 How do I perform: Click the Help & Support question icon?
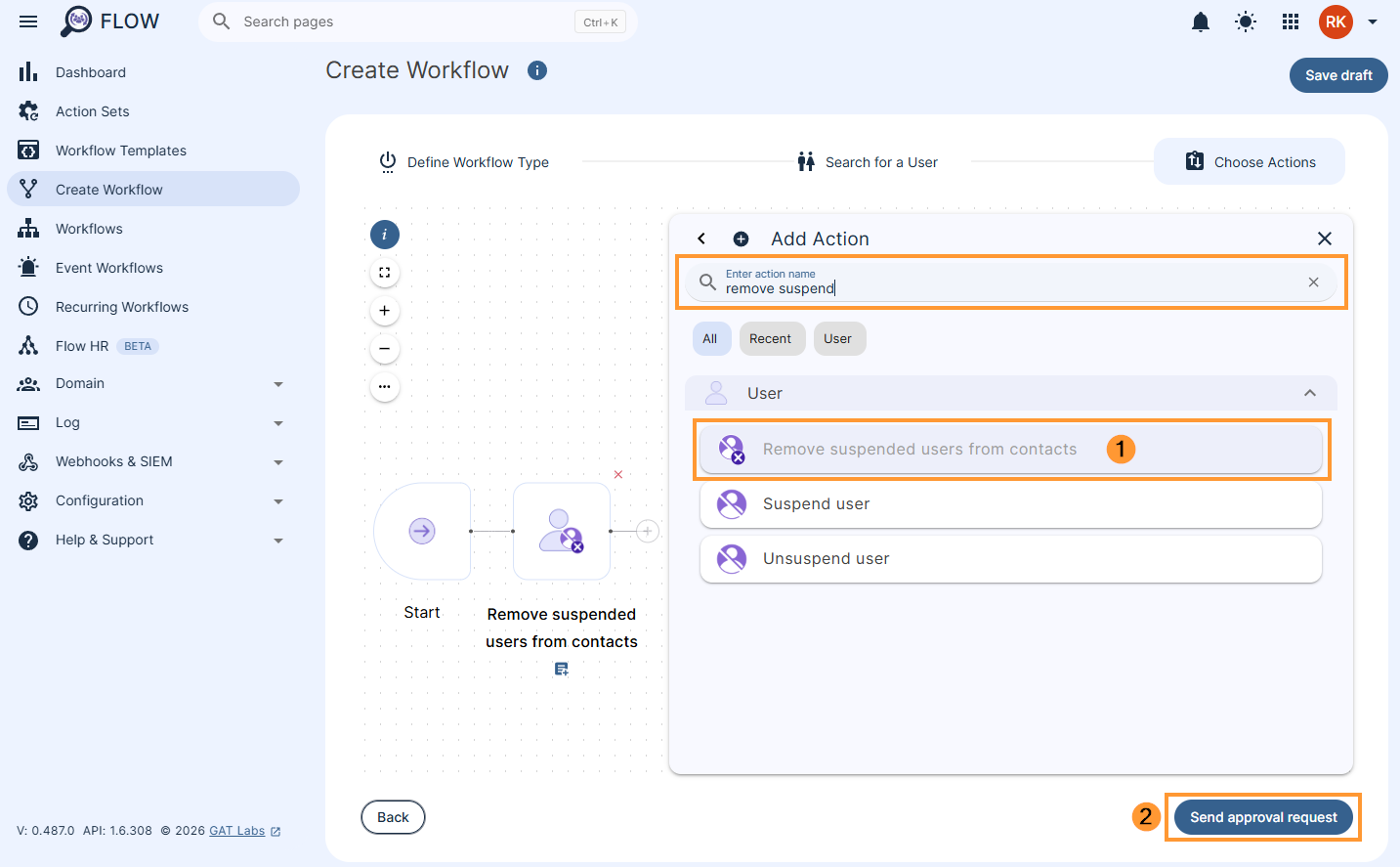(x=28, y=541)
